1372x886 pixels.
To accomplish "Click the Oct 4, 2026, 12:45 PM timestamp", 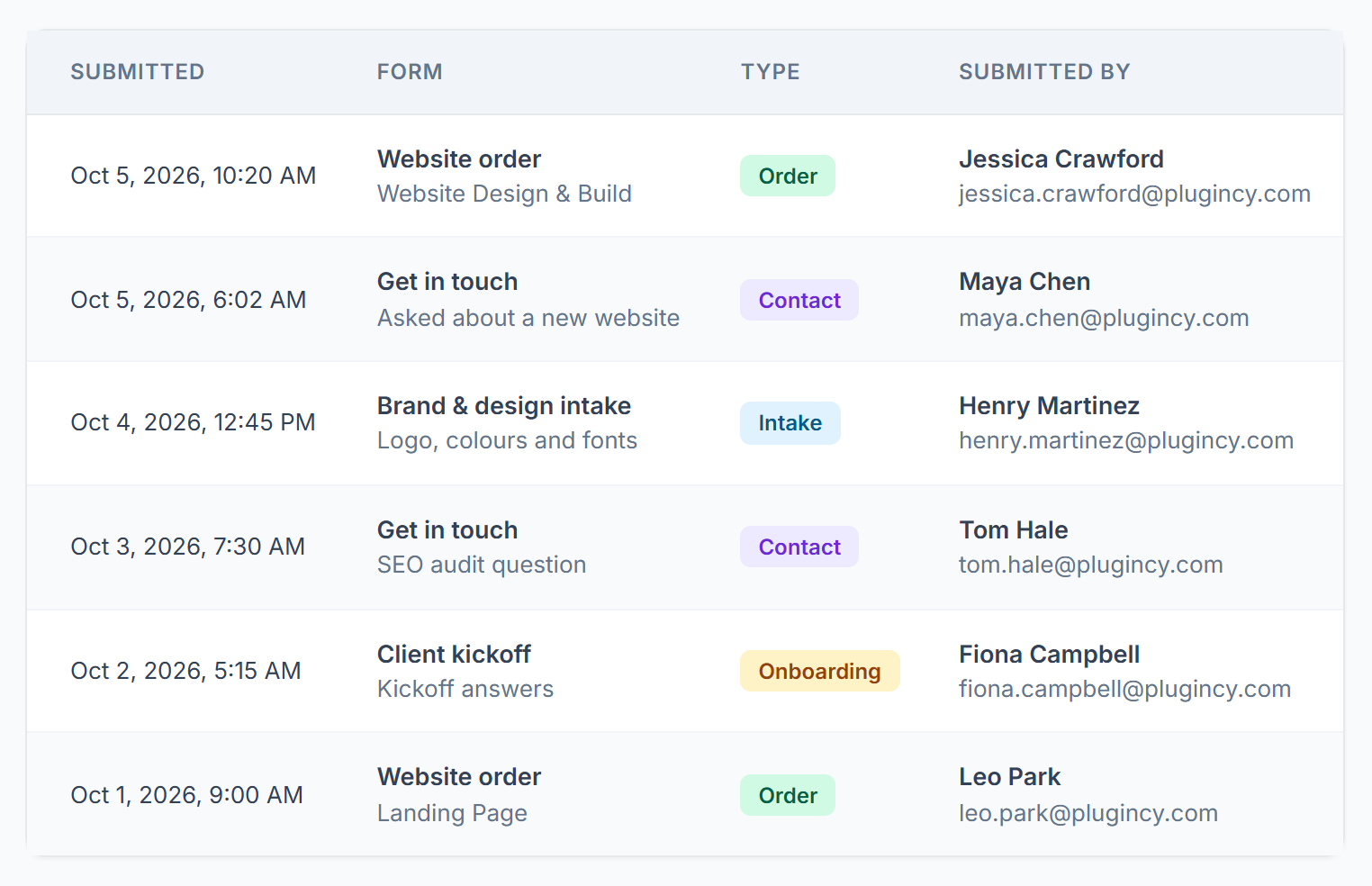I will click(x=194, y=422).
